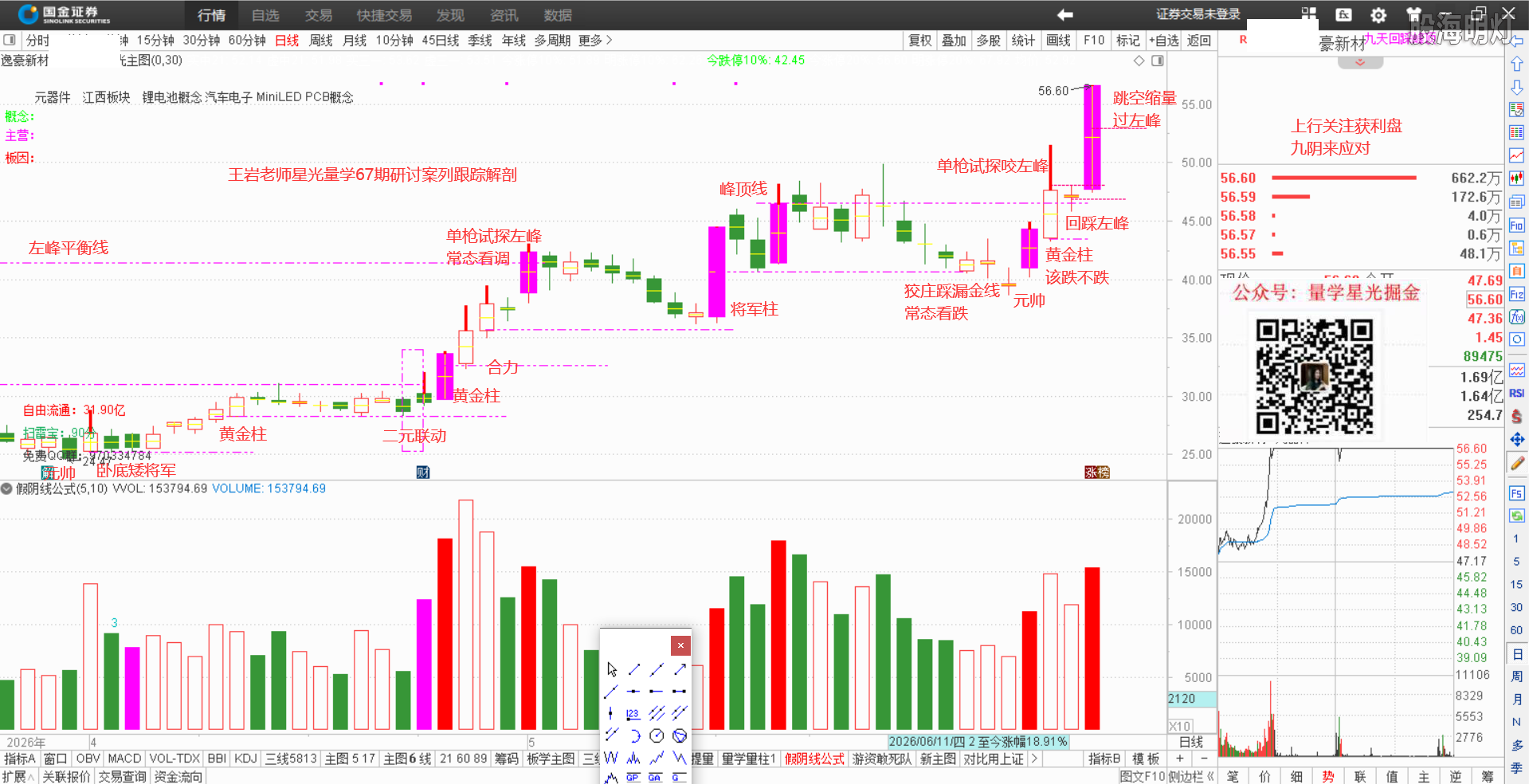Select the 123 price label drawing tool
The width and height of the screenshot is (1529, 784).
[633, 713]
